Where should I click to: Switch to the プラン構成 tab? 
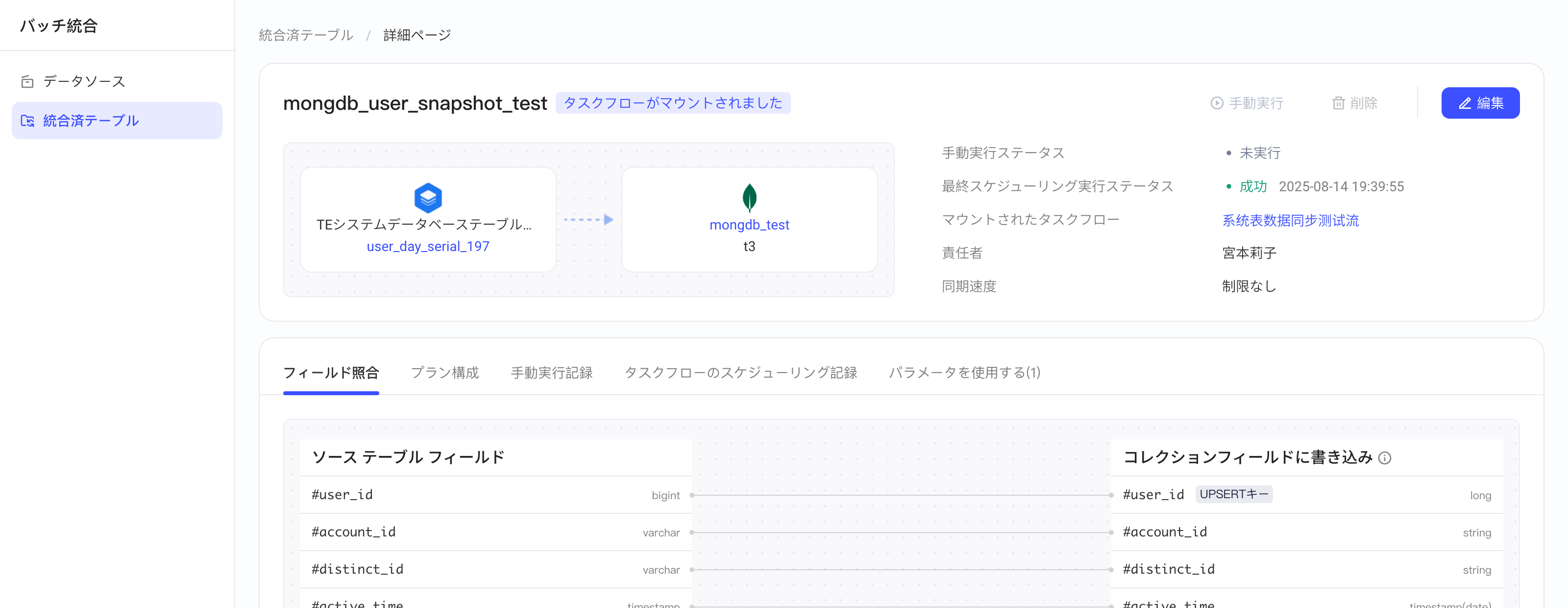[x=445, y=372]
